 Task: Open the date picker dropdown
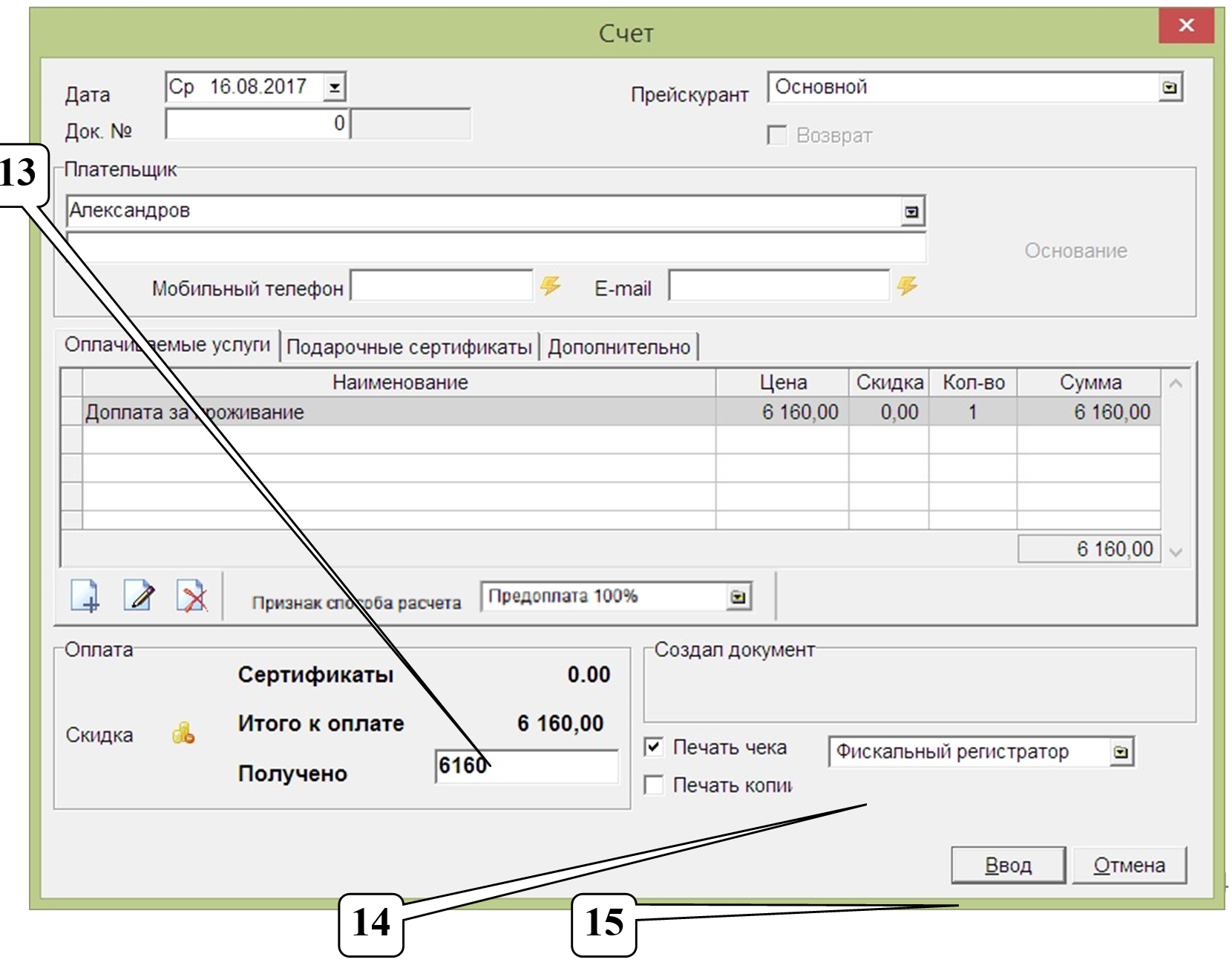(x=335, y=88)
